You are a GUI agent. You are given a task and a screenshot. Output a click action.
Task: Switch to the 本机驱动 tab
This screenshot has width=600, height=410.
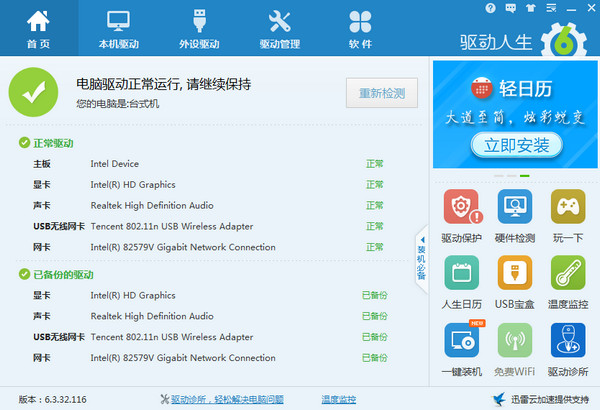(x=119, y=29)
